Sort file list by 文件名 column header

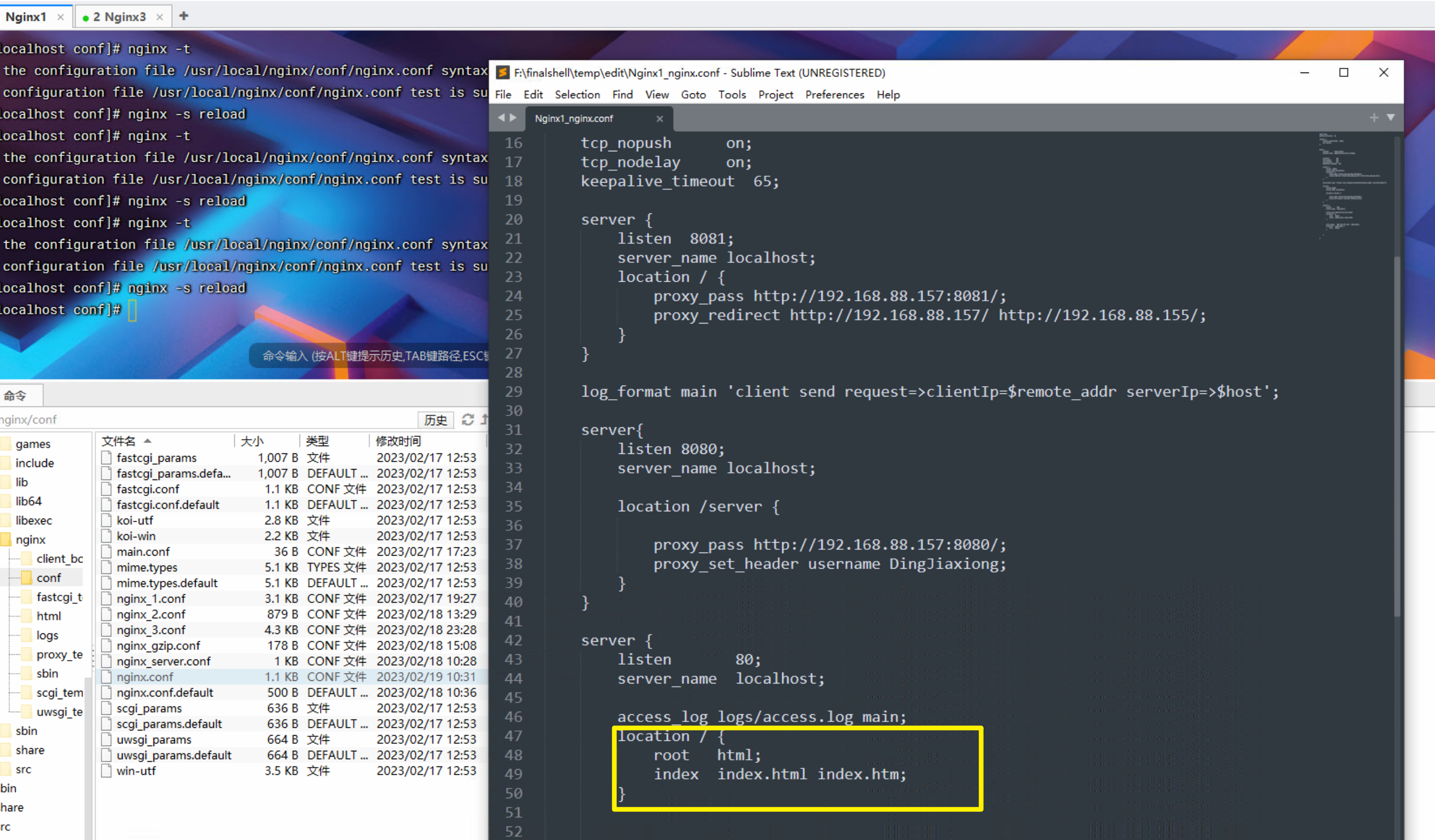[x=119, y=441]
